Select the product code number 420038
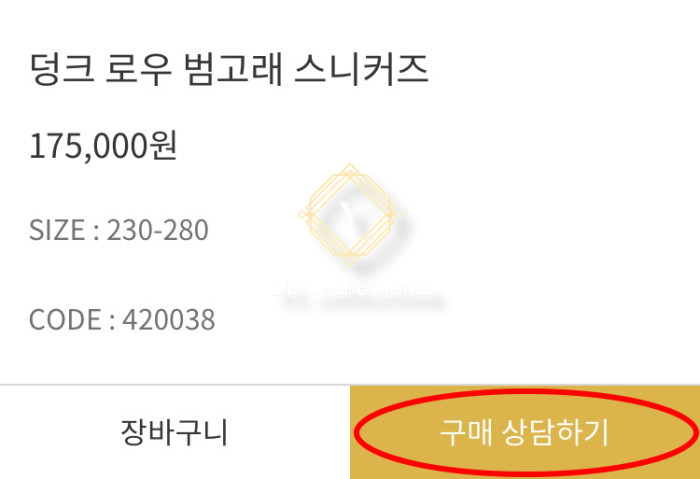This screenshot has height=479, width=700. 169,320
